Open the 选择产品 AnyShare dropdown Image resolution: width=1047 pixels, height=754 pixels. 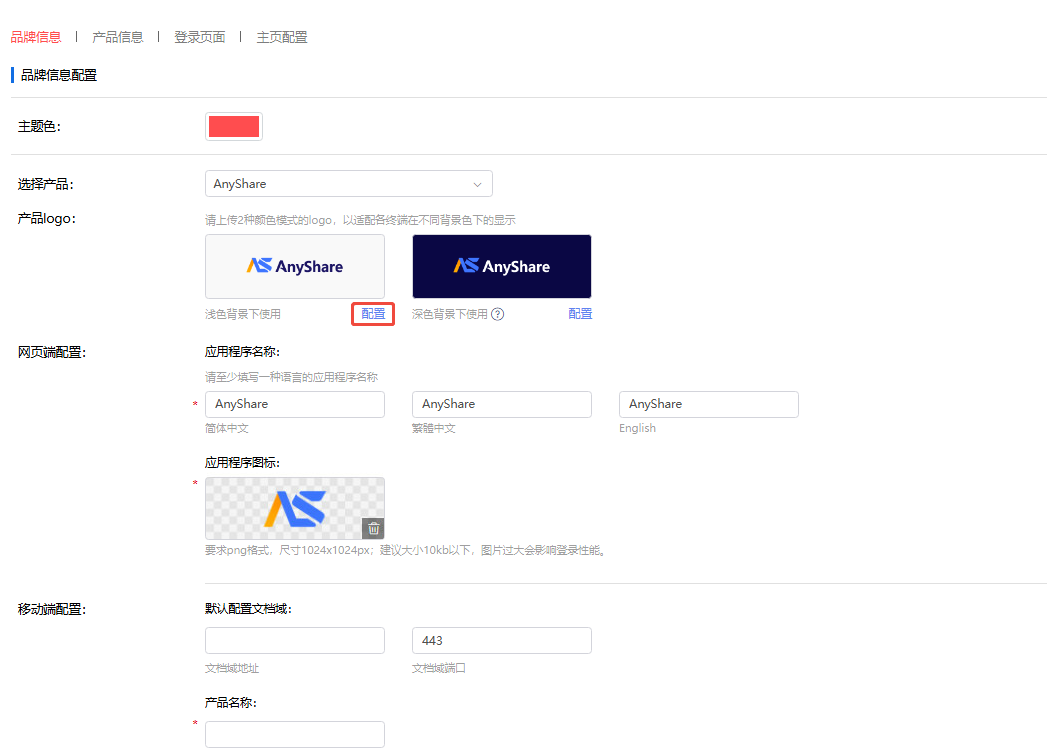click(348, 184)
